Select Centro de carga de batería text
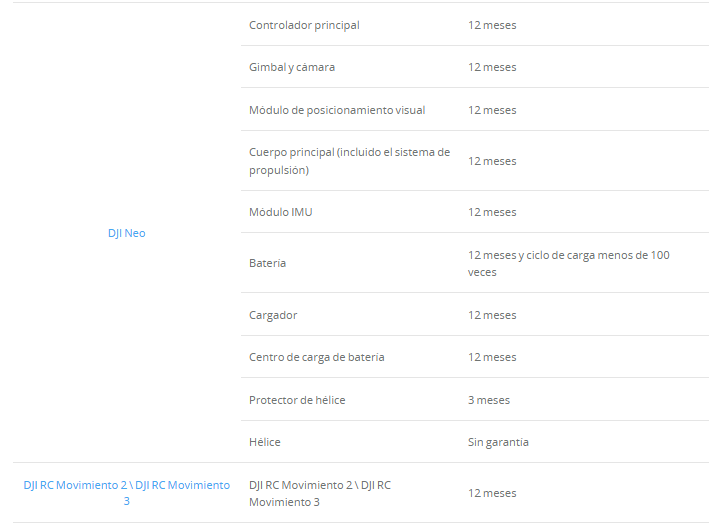The image size is (718, 524). tap(316, 357)
